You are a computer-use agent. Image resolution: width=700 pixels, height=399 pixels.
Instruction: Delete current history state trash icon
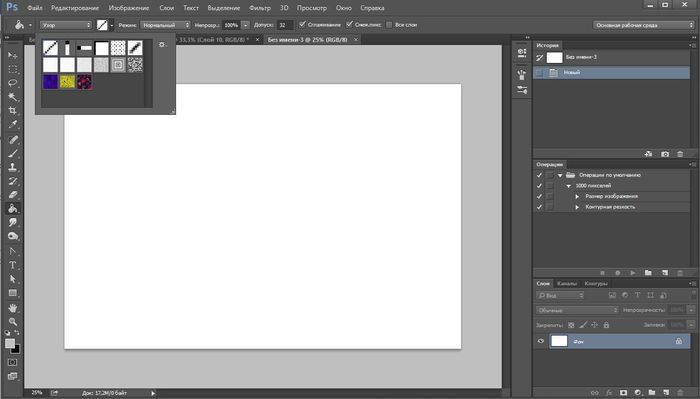coord(680,154)
